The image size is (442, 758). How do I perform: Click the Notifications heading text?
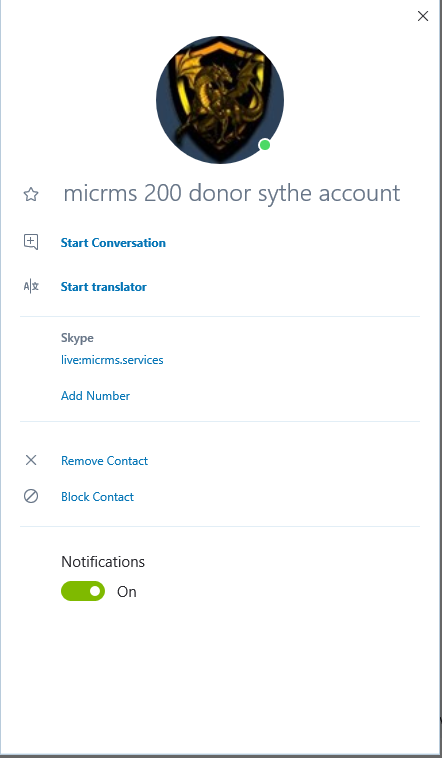pyautogui.click(x=103, y=562)
